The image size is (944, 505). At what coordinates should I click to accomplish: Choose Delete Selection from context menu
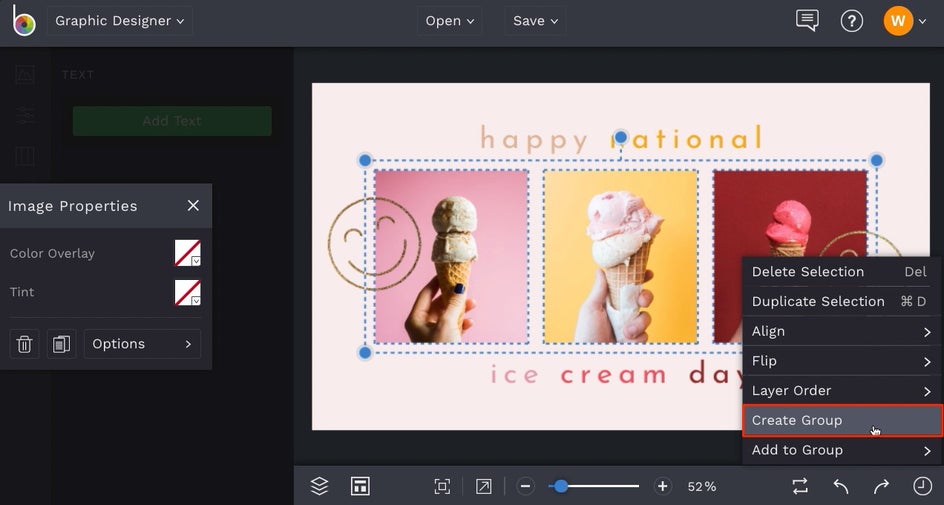[841, 271]
